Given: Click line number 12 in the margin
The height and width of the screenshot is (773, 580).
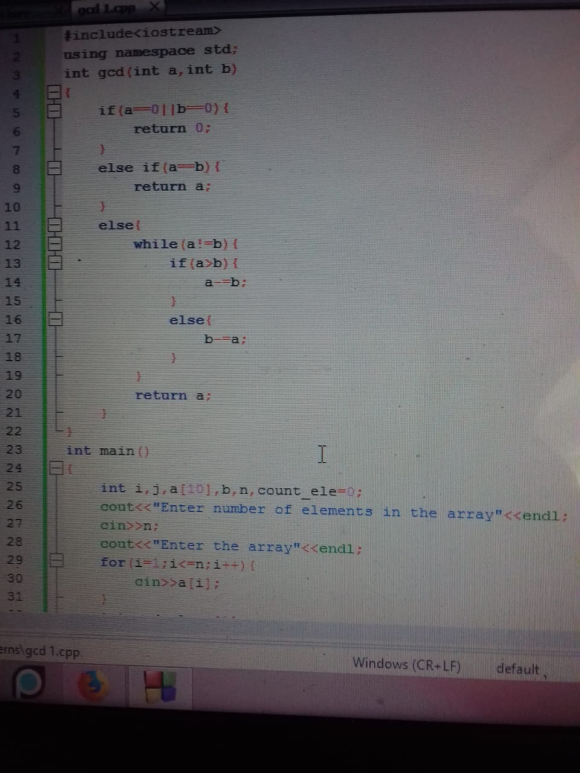Looking at the screenshot, I should [x=13, y=245].
